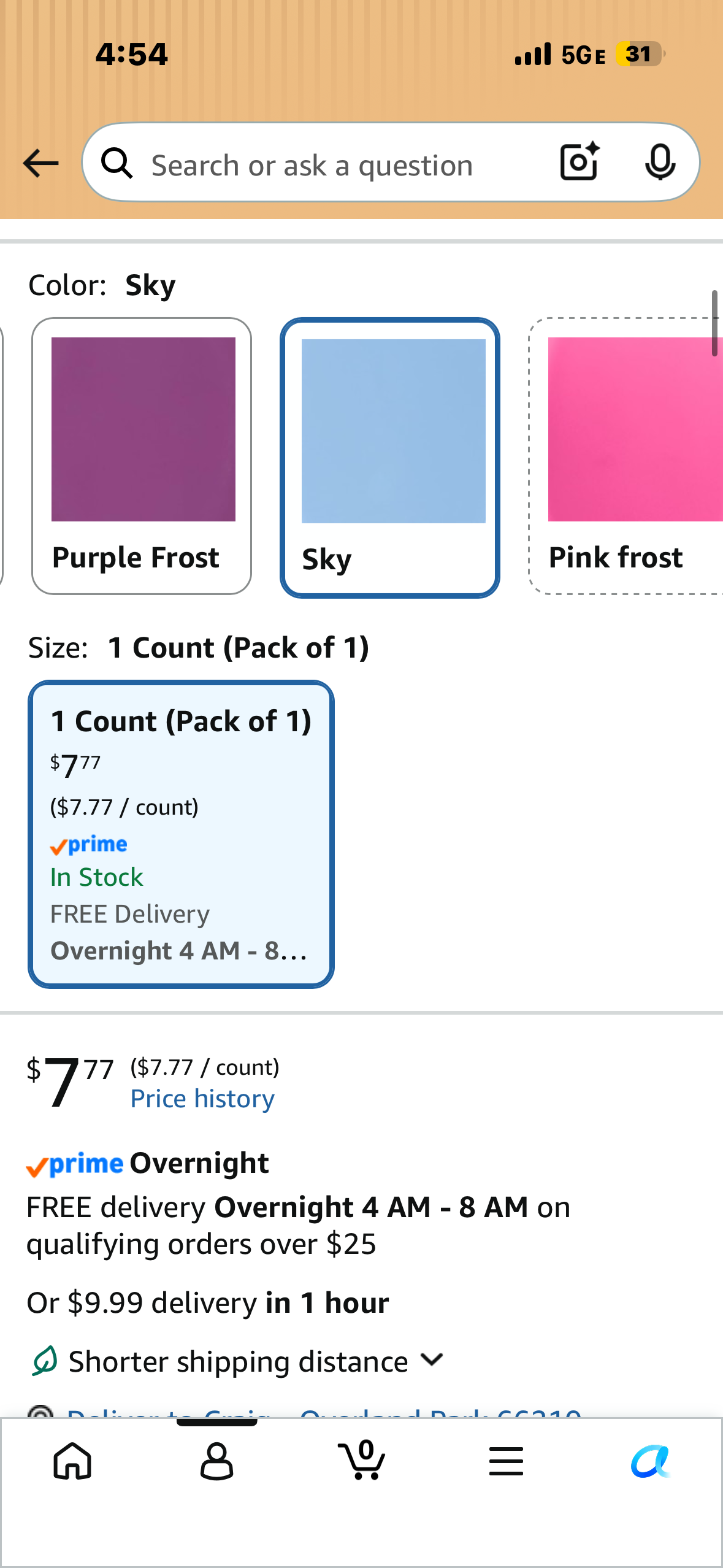Open the account profile icon
723x1568 pixels.
click(216, 1461)
